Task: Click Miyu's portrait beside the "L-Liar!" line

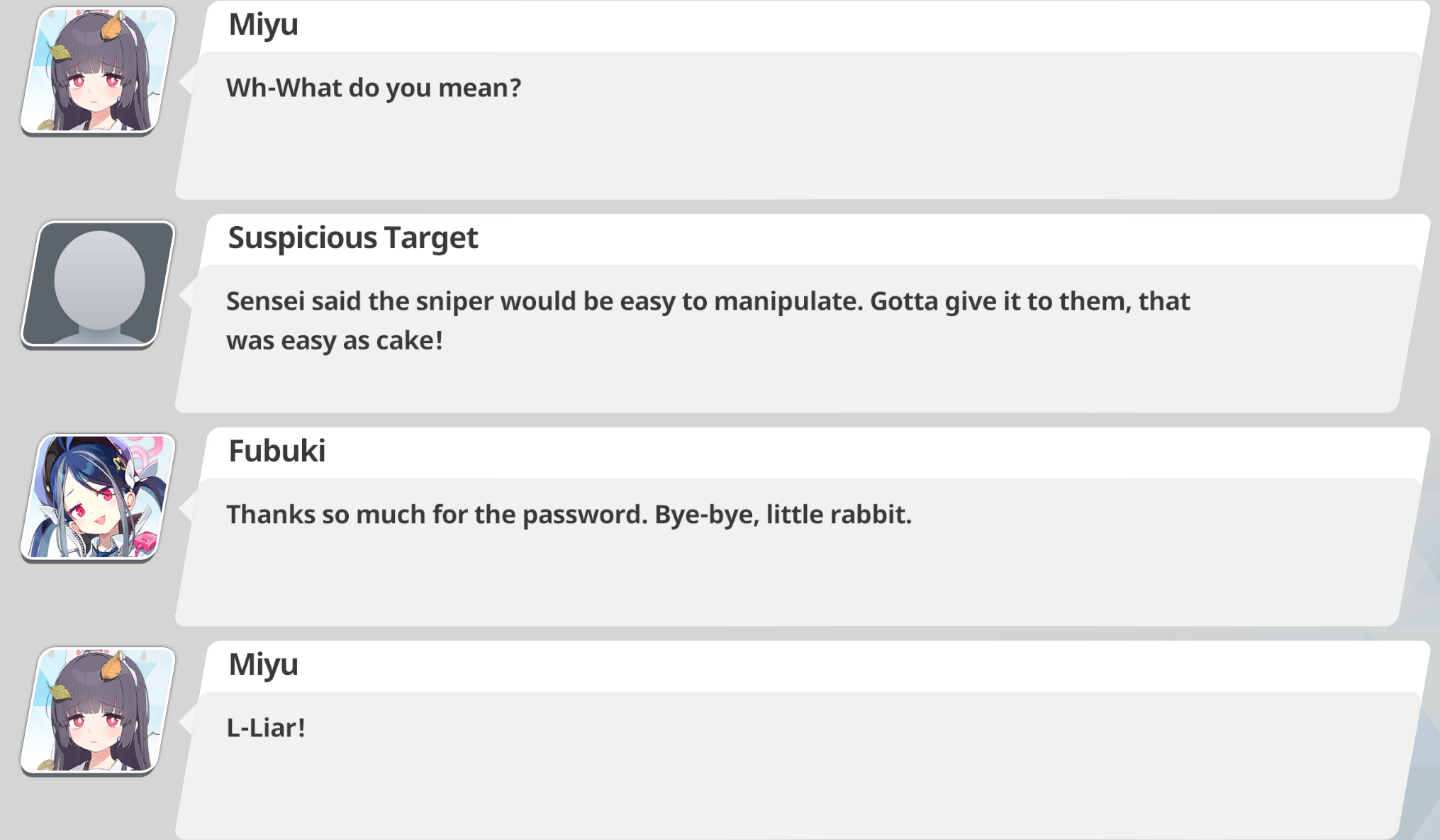Action: coord(98,710)
